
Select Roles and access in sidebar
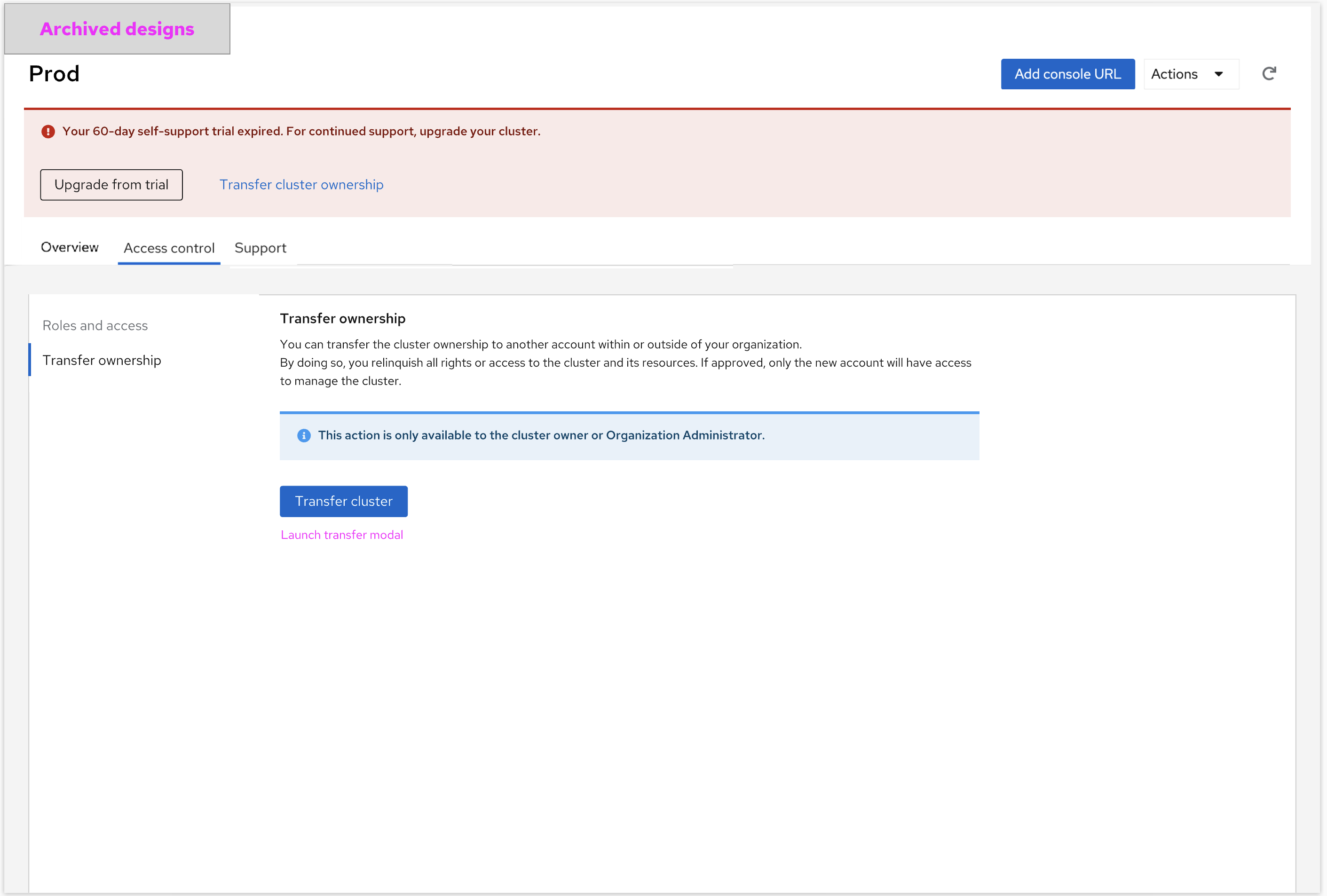tap(95, 326)
